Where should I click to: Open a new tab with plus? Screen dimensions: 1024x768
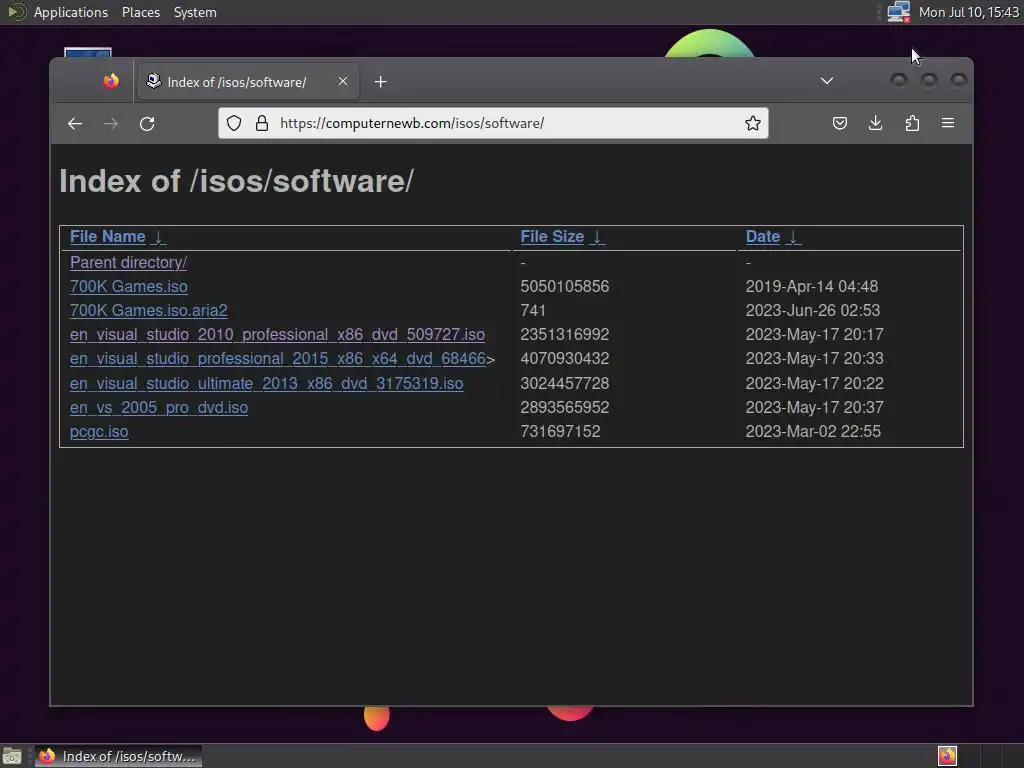click(x=381, y=82)
